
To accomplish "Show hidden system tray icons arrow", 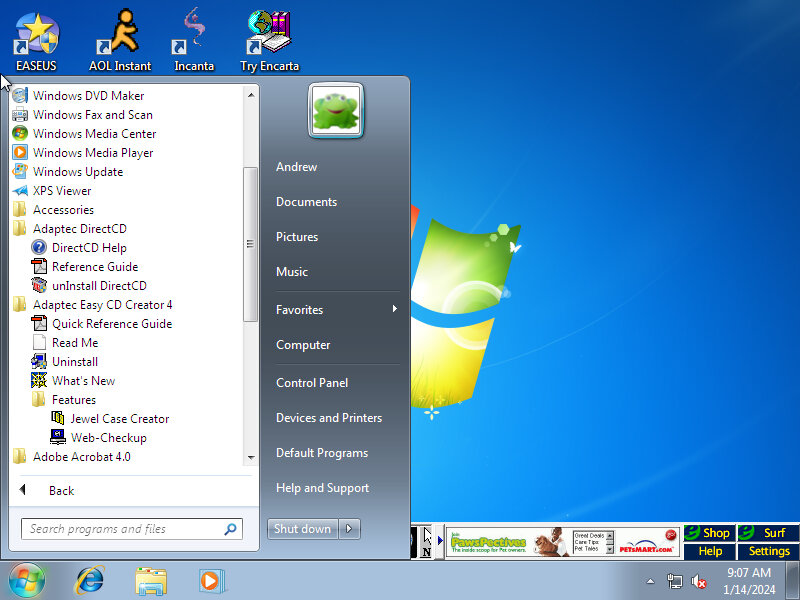I will (650, 581).
